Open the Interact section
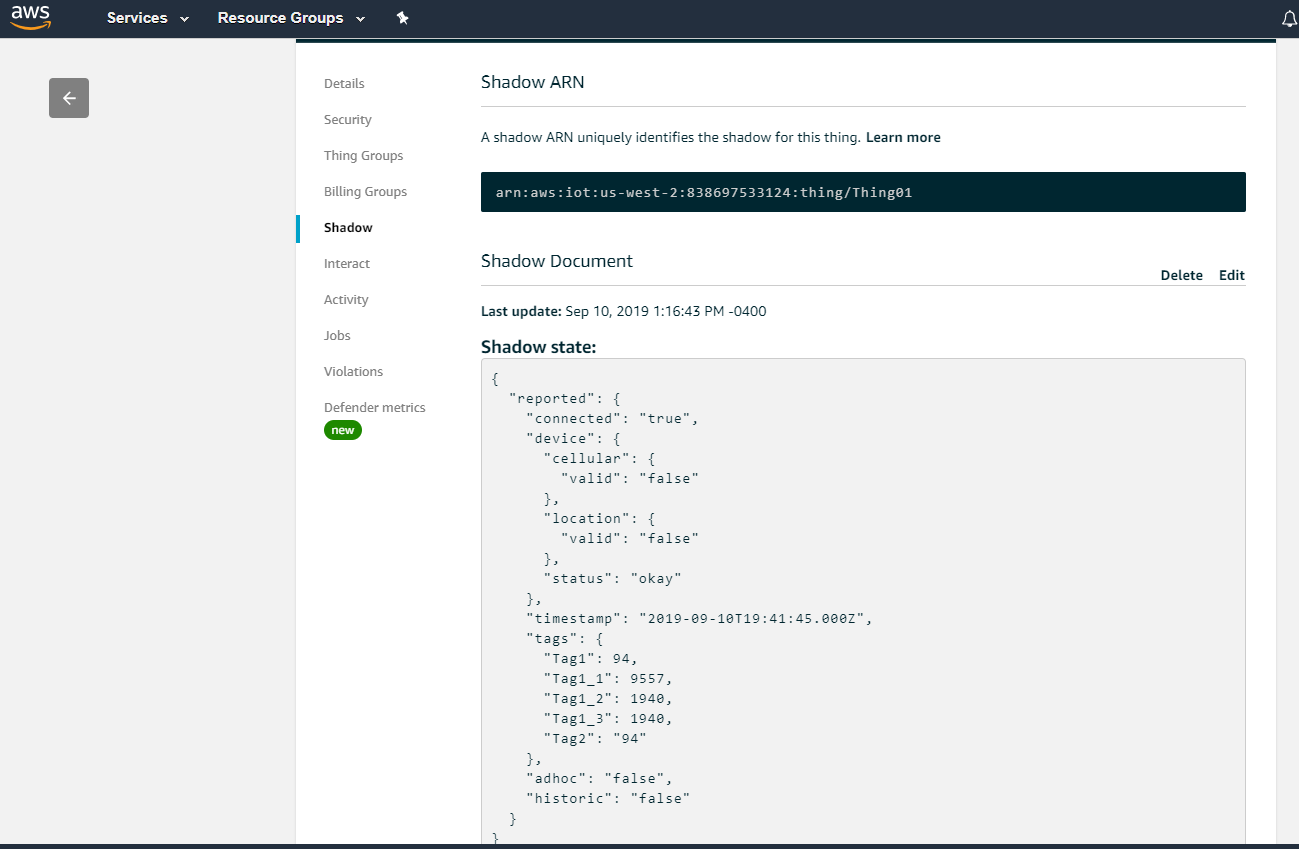This screenshot has width=1299, height=849. click(347, 264)
